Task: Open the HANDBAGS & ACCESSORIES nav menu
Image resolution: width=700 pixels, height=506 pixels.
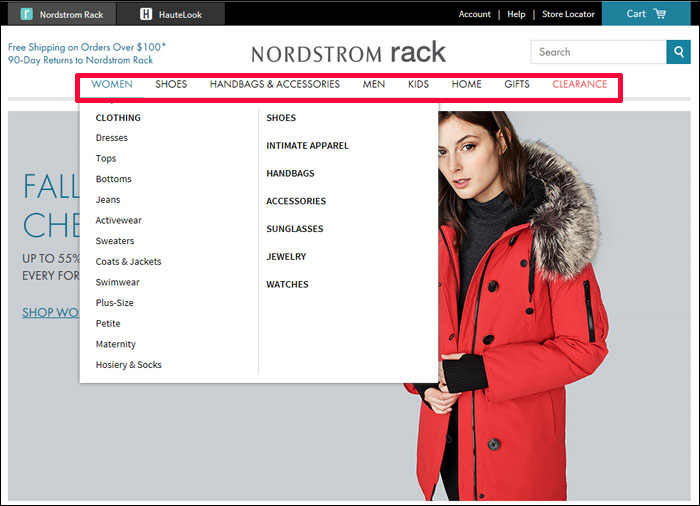Action: pyautogui.click(x=275, y=84)
